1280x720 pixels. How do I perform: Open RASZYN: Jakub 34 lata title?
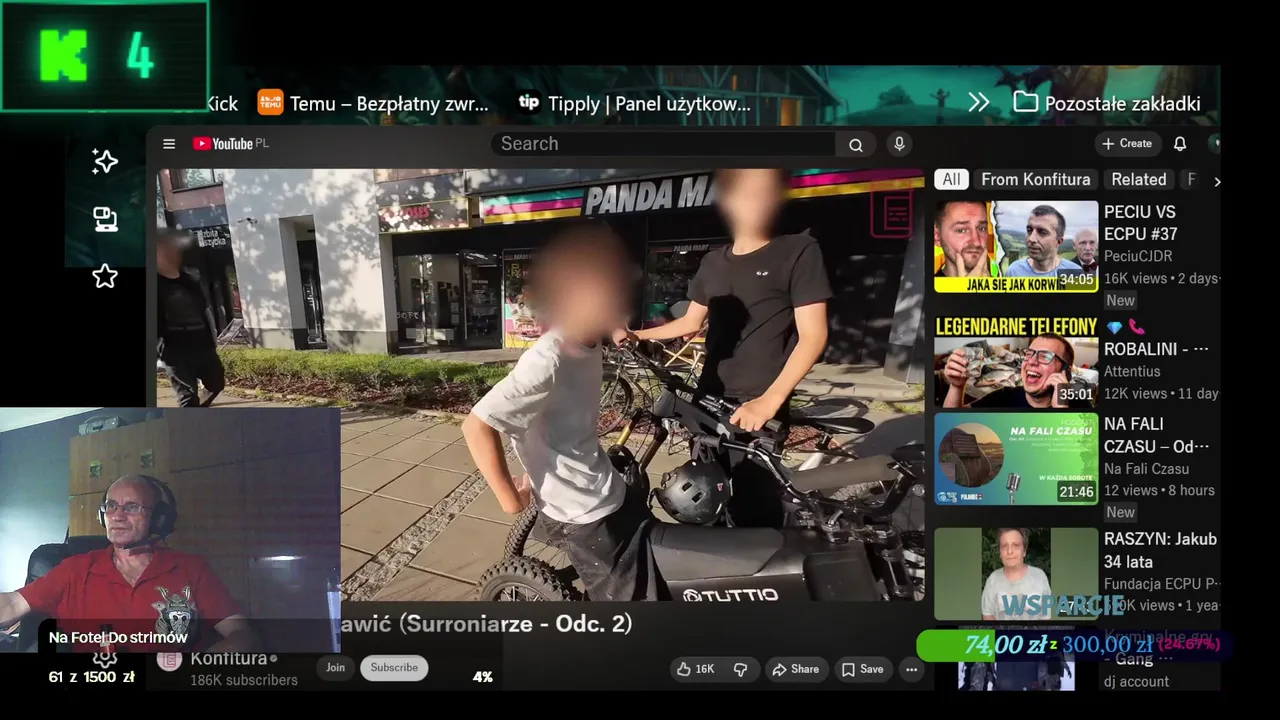pyautogui.click(x=1160, y=550)
